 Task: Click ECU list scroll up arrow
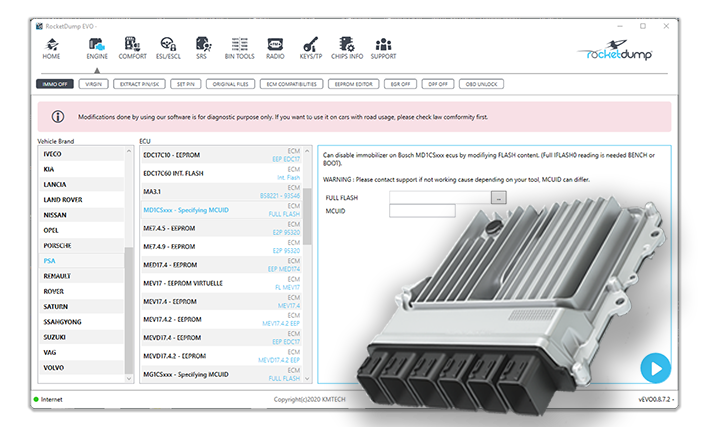point(307,151)
